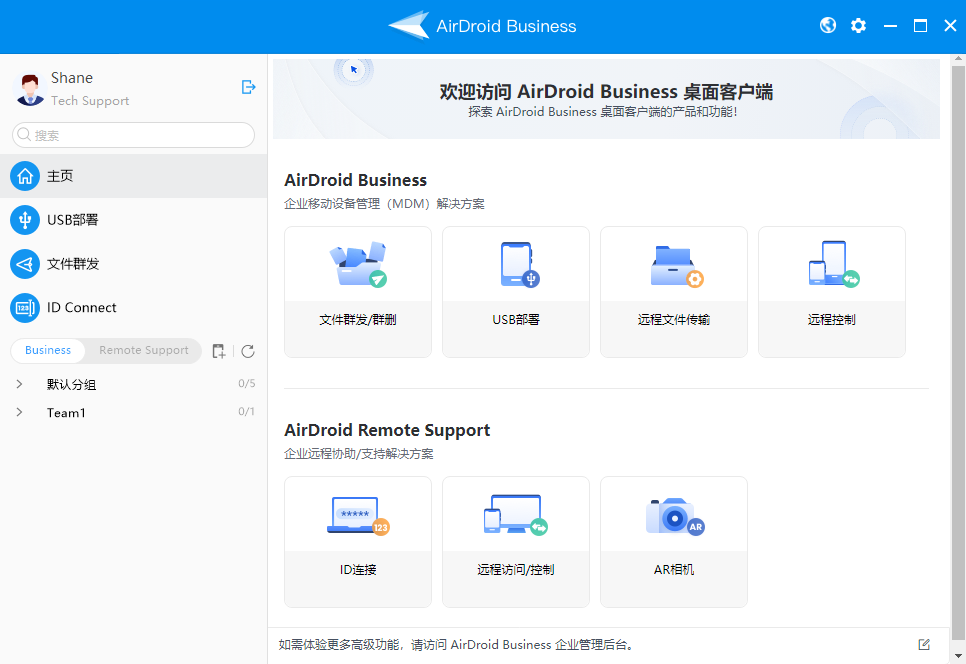Maximize the AirDroid Business window
966x664 pixels.
pyautogui.click(x=920, y=25)
